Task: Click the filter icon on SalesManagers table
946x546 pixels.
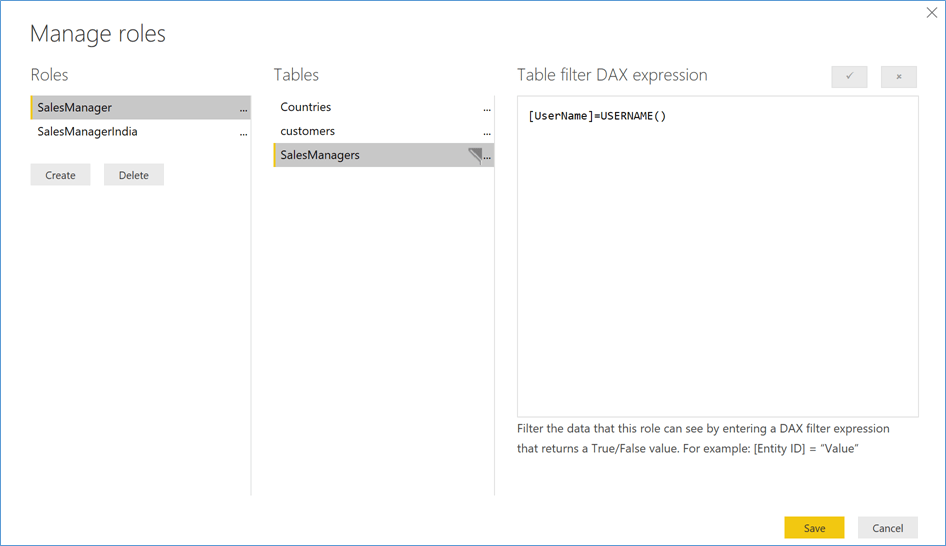Action: coord(475,155)
